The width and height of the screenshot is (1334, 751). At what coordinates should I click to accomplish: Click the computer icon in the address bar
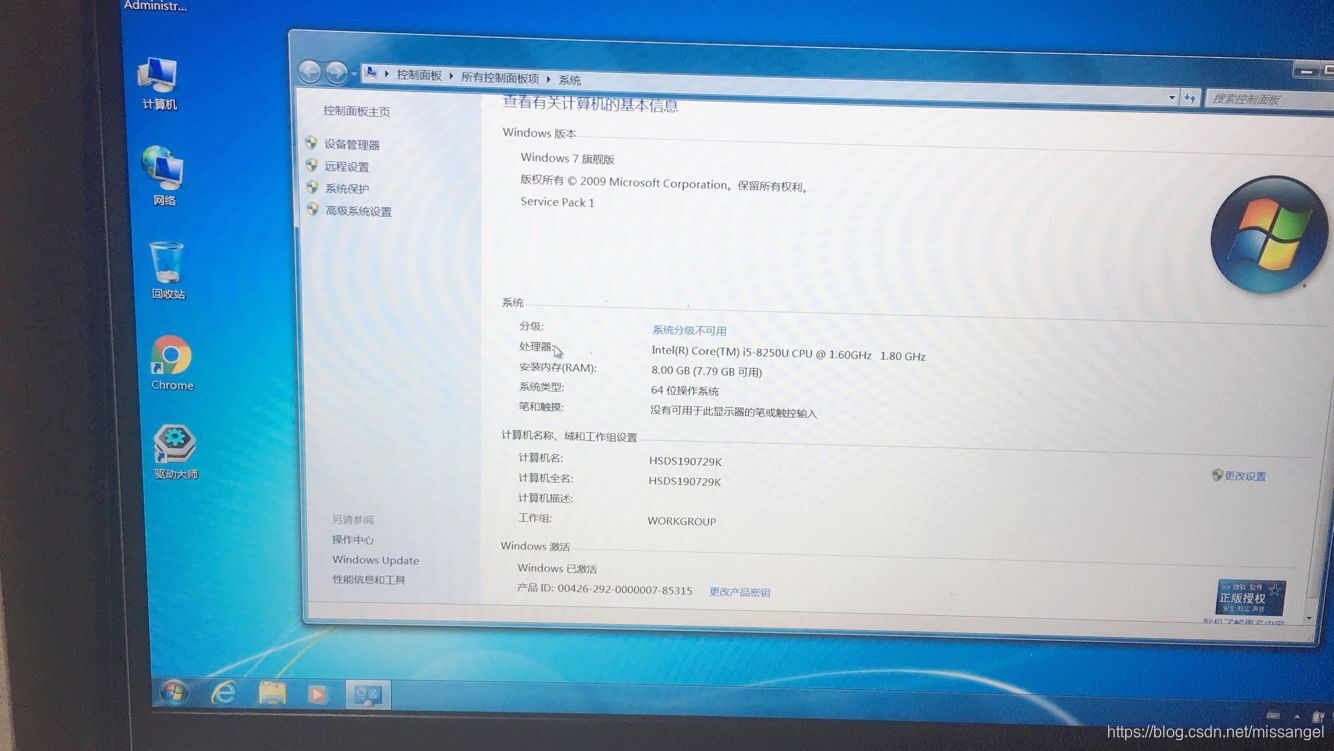(x=371, y=73)
